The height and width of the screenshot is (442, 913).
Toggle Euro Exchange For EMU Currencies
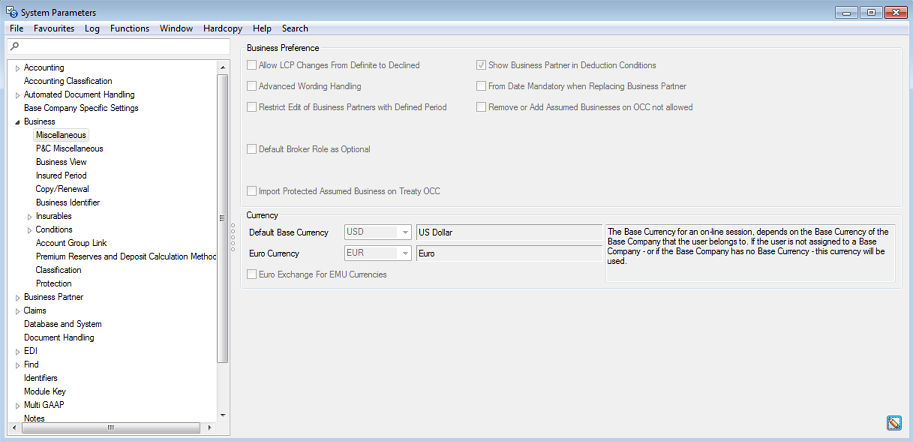(x=252, y=274)
